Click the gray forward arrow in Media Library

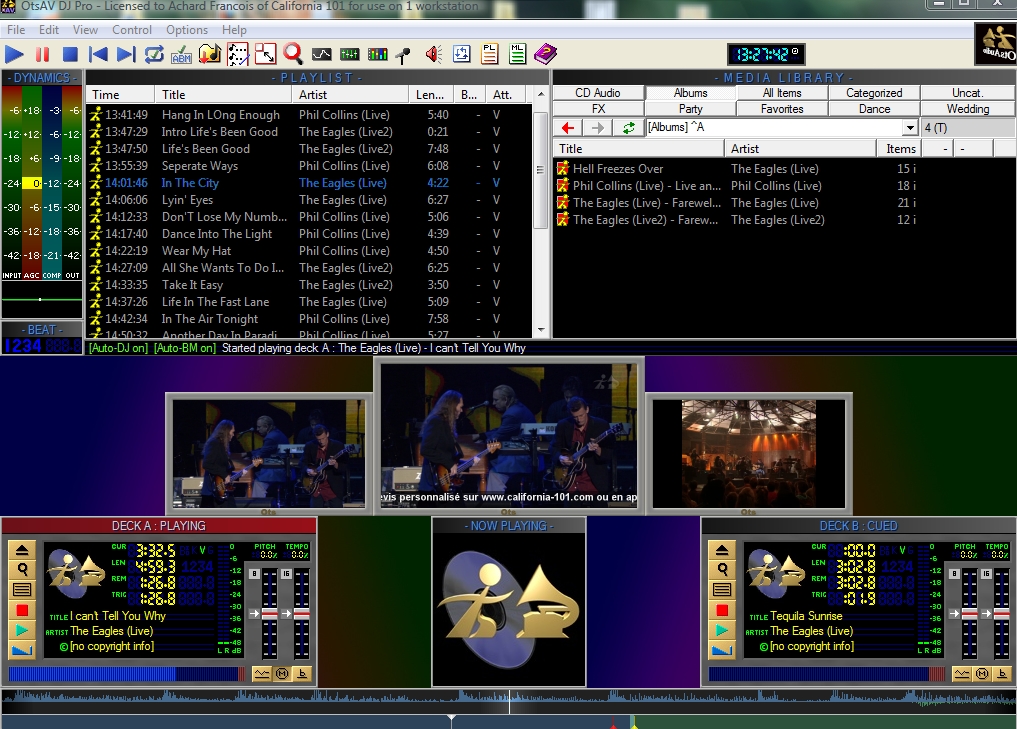coord(597,128)
